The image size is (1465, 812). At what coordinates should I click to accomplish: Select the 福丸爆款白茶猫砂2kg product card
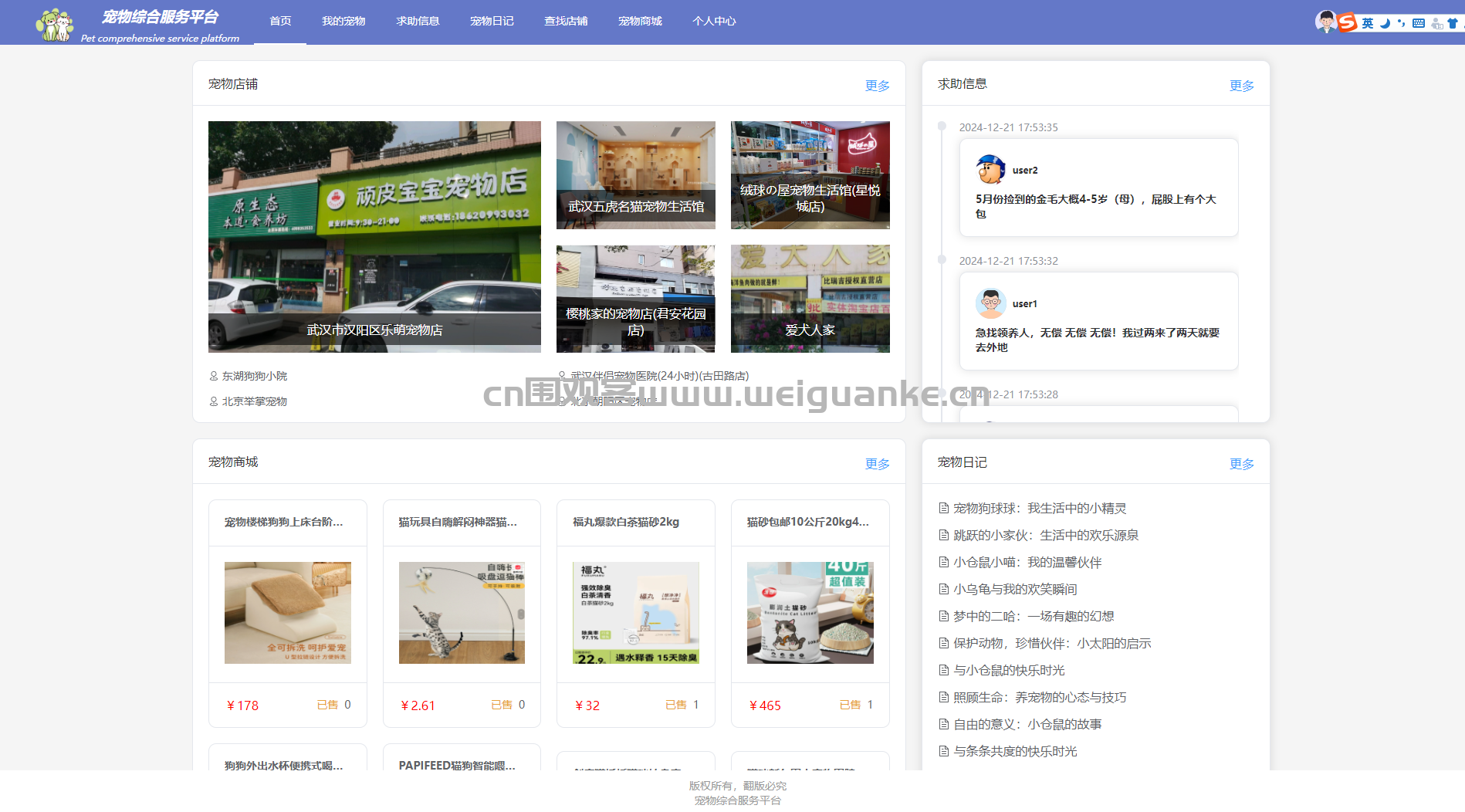[x=636, y=614]
